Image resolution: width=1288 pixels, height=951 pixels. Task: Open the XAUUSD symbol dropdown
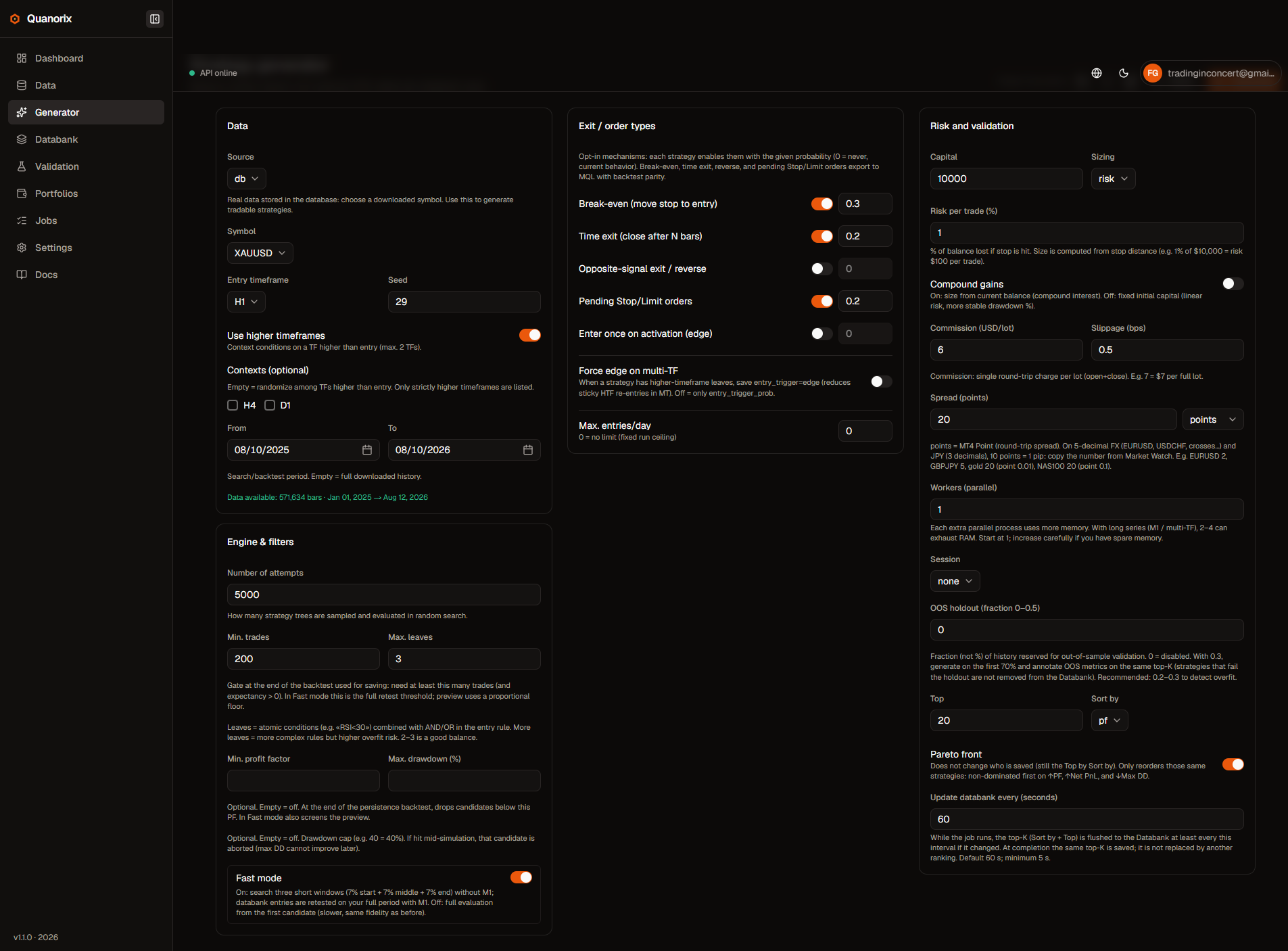click(260, 253)
